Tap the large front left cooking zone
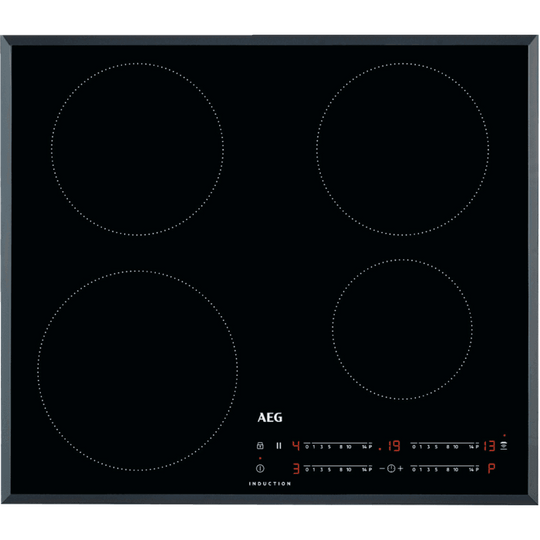The height and width of the screenshot is (540, 540). click(x=137, y=371)
